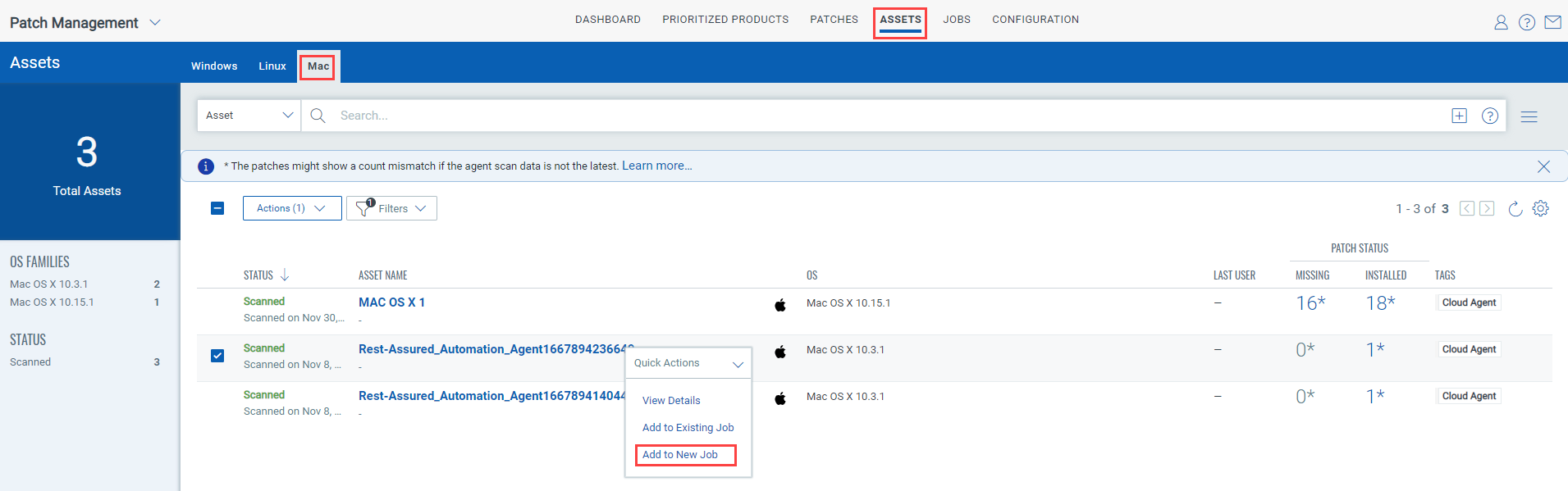Open the Jobs tab
1568x491 pixels.
coord(957,19)
